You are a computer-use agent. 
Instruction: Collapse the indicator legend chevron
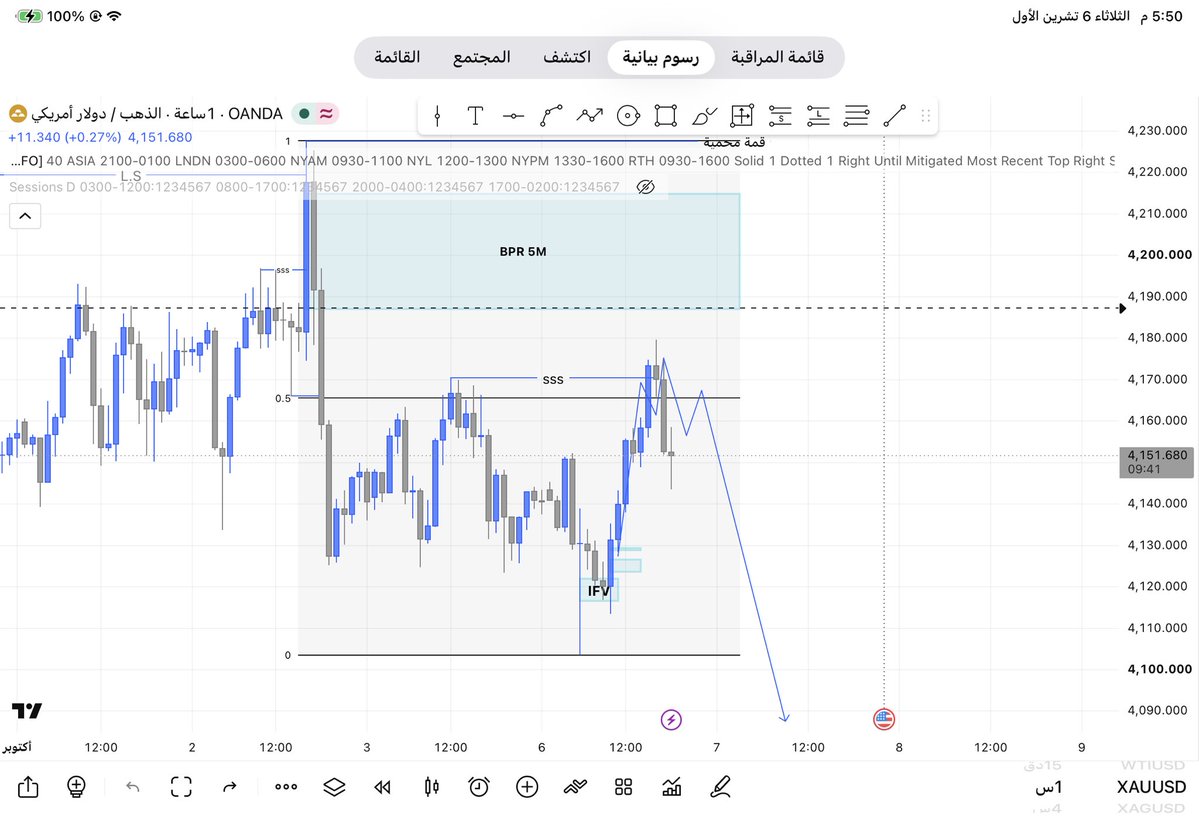click(25, 216)
